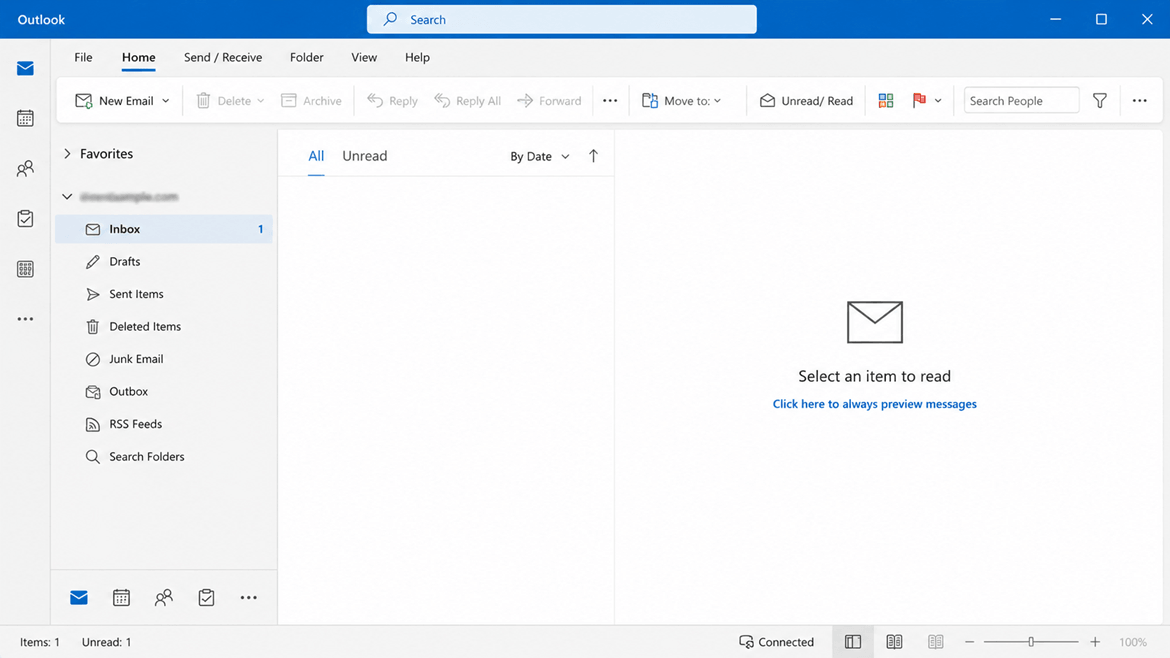Screen dimensions: 1170x658
Task: Open ribbon overflow ellipsis at far right
Action: (x=1139, y=101)
